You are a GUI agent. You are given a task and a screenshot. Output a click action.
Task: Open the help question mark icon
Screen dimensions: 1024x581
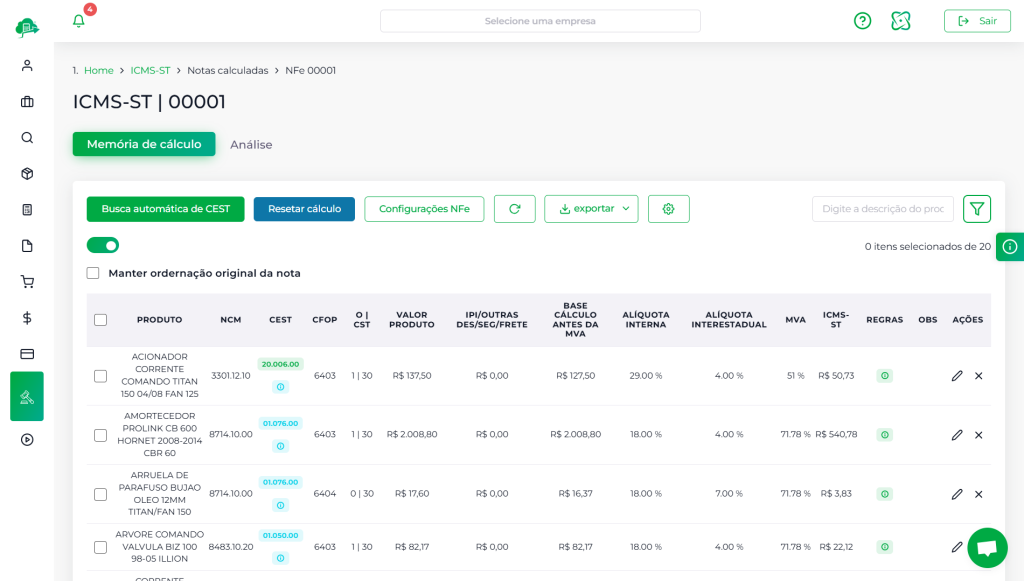click(x=862, y=21)
